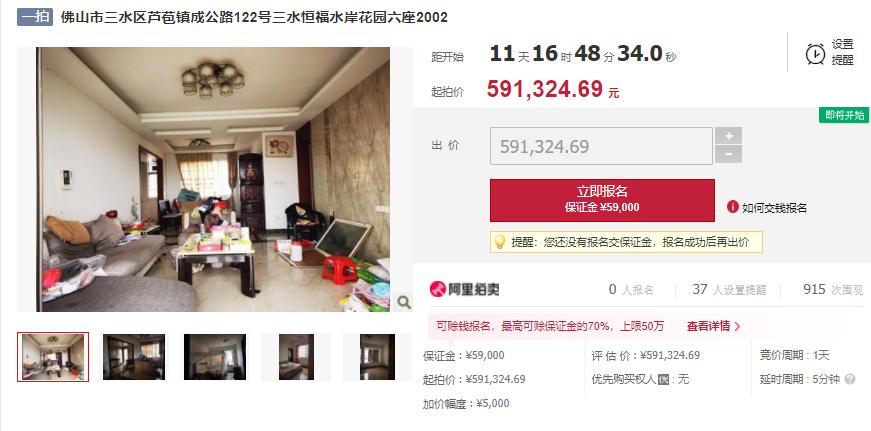The image size is (871, 431).
Task: Click the main living room photo
Action: point(213,179)
